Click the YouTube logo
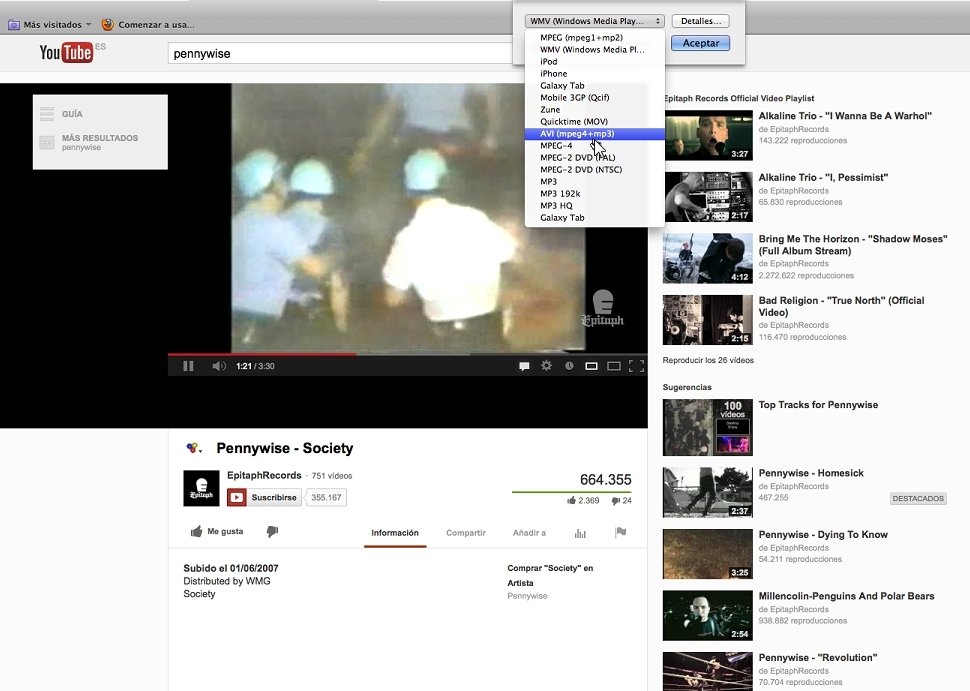 point(66,53)
